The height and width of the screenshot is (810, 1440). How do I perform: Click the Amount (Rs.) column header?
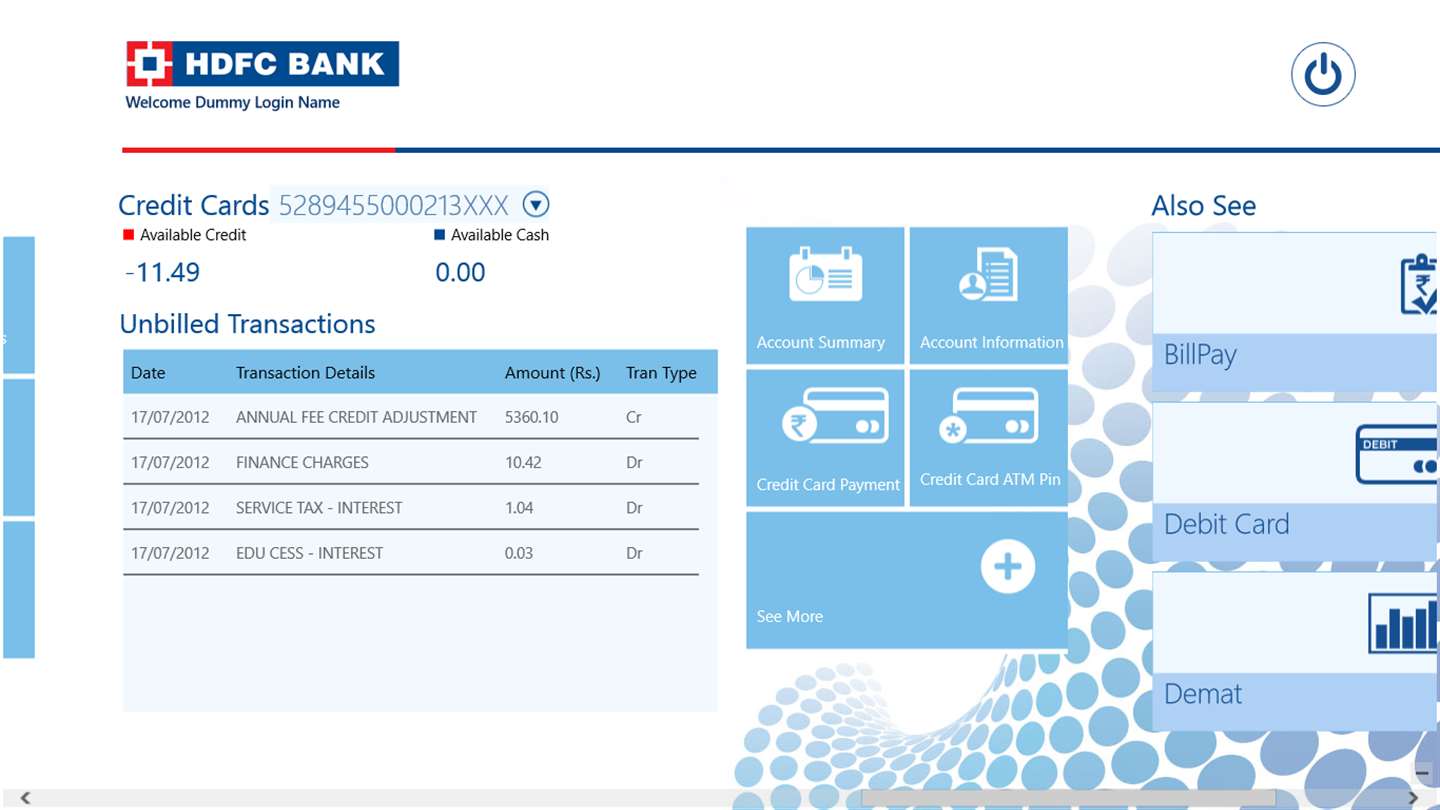(x=552, y=373)
